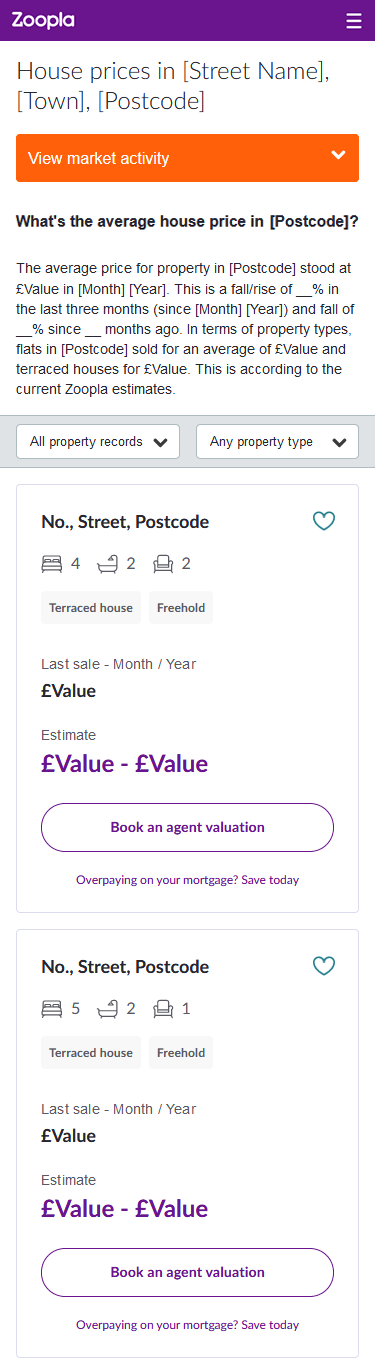Favourite the first property with heart icon

tap(323, 521)
